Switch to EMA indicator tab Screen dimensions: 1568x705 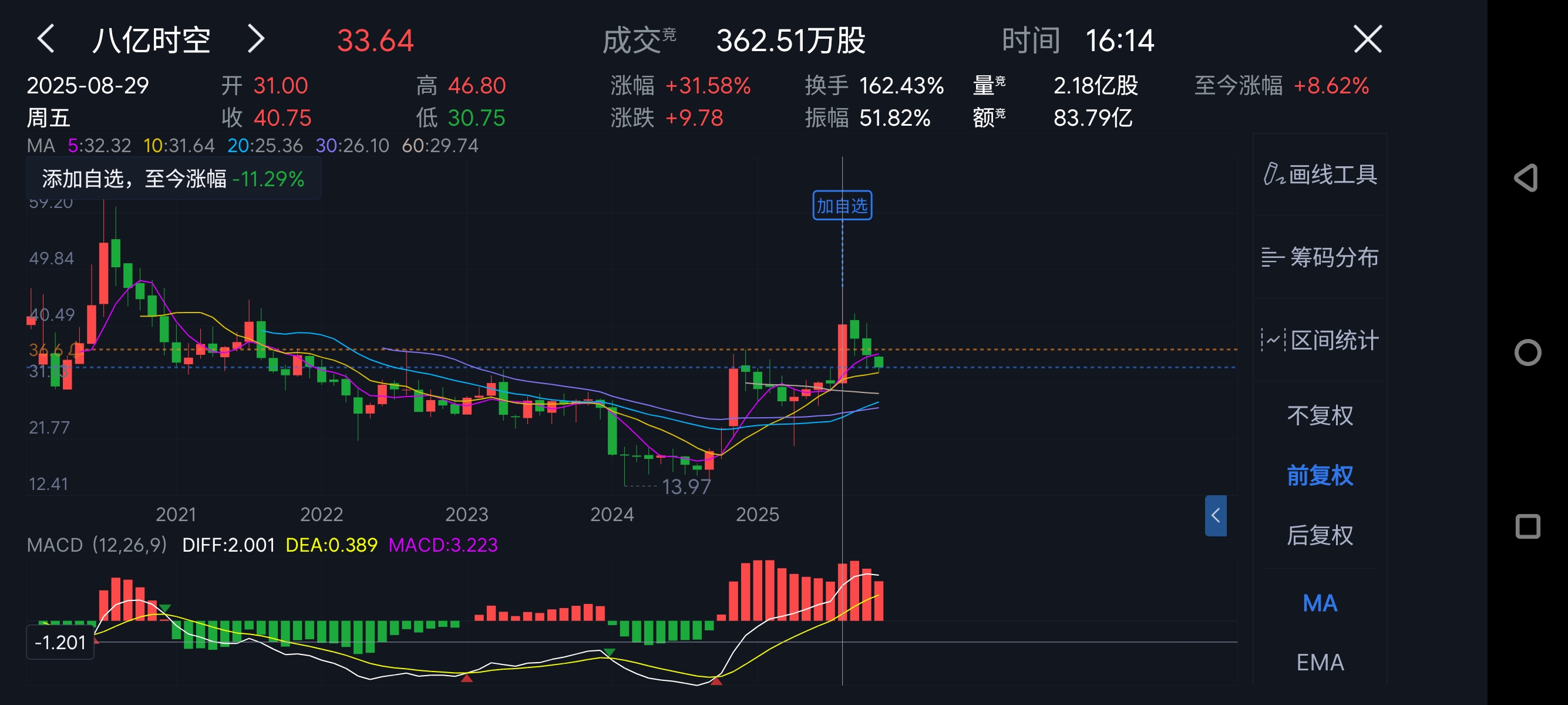(1320, 662)
